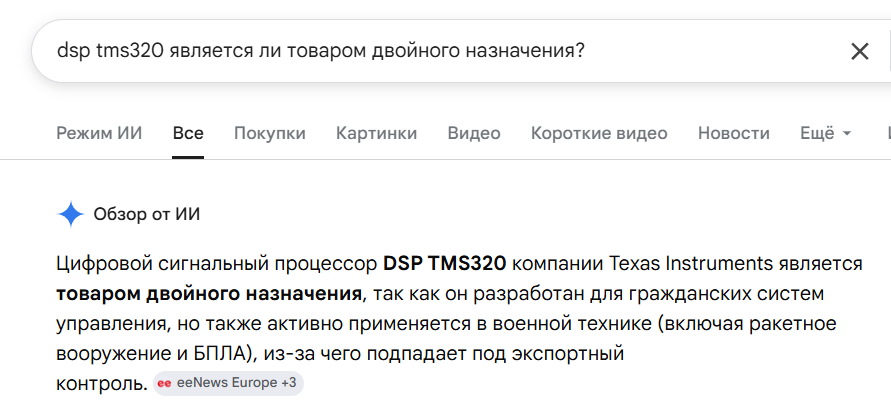Viewport: 891px width, 414px height.
Task: Open the Покупки tab
Action: point(270,133)
